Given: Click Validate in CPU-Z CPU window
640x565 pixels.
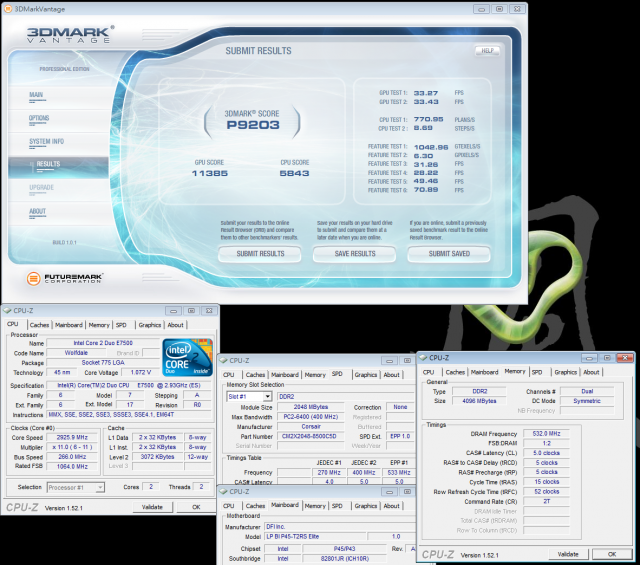Looking at the screenshot, I should (152, 507).
